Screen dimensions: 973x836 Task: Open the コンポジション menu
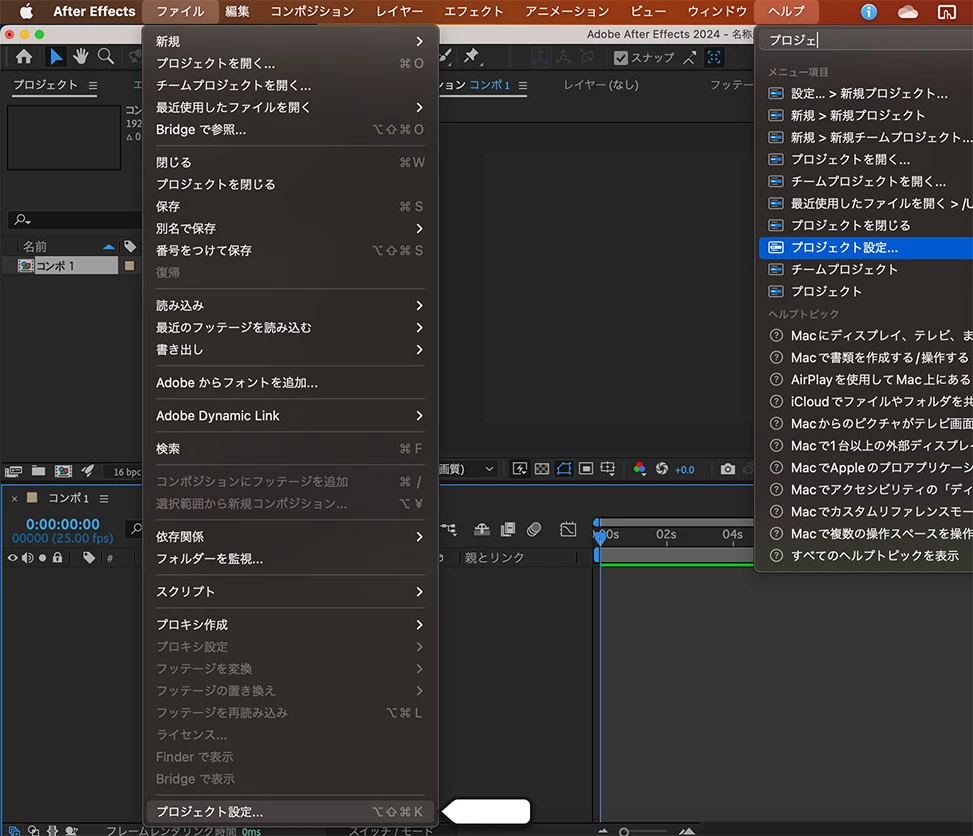click(x=312, y=11)
